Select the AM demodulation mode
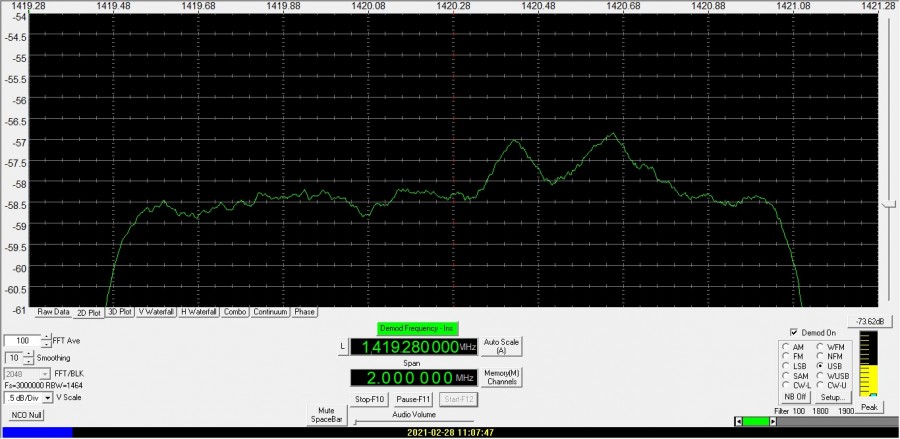Image resolution: width=900 pixels, height=439 pixels. click(x=785, y=346)
